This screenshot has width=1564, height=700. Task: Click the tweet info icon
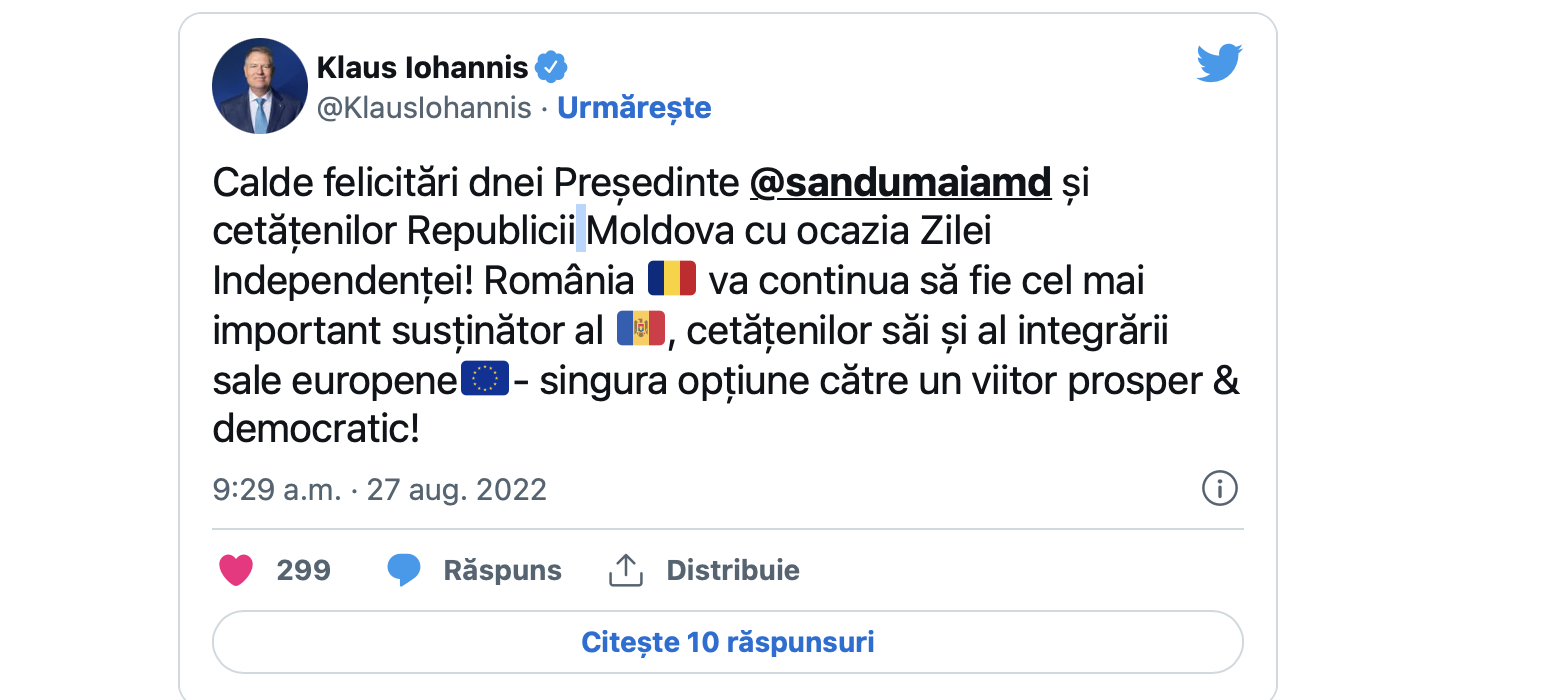[x=1219, y=489]
